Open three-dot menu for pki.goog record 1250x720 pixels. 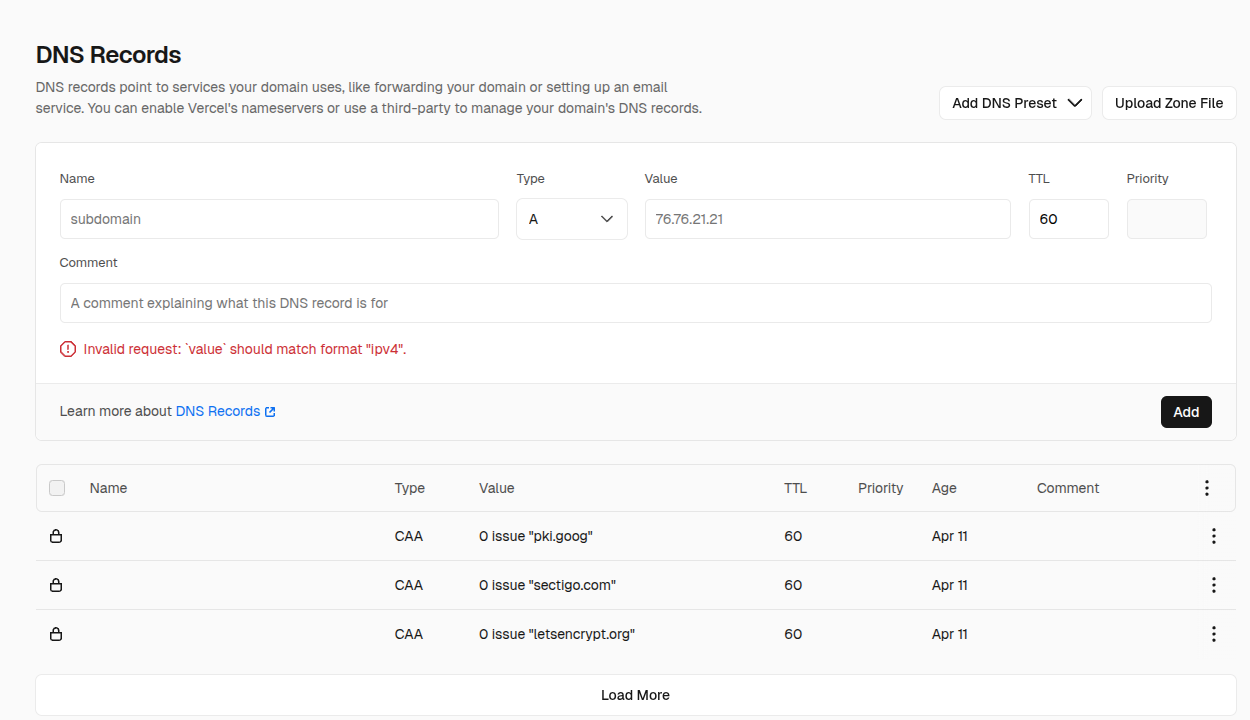pyautogui.click(x=1213, y=536)
